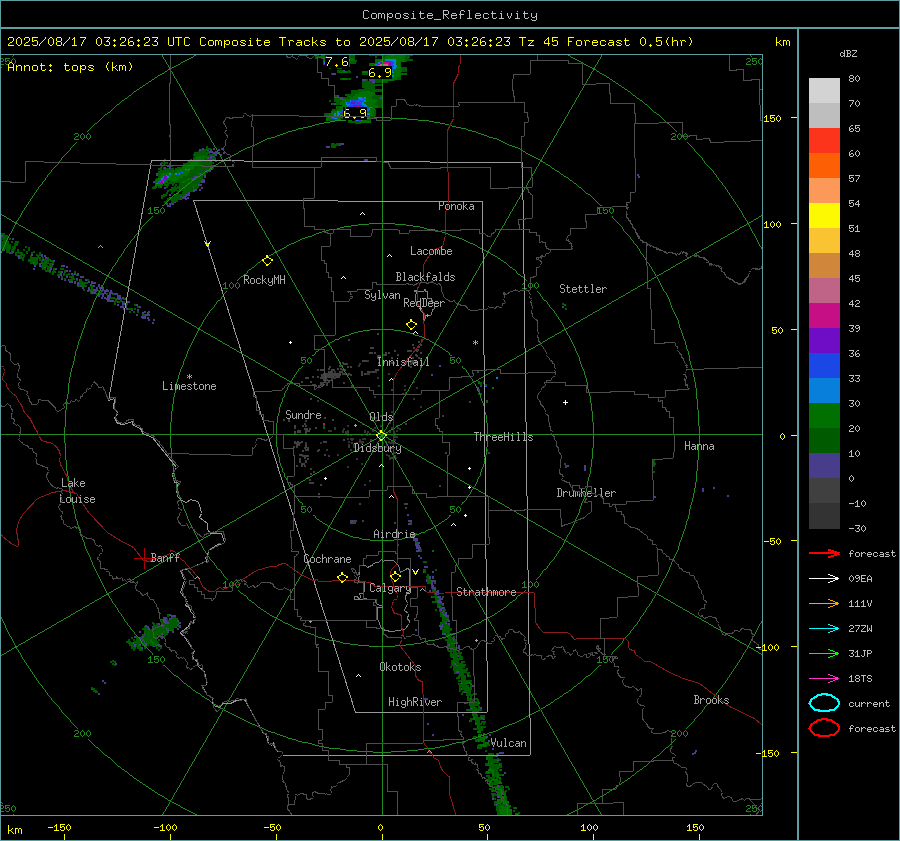The image size is (900, 841).
Task: Click the Lake Louise label
Action: point(77,491)
